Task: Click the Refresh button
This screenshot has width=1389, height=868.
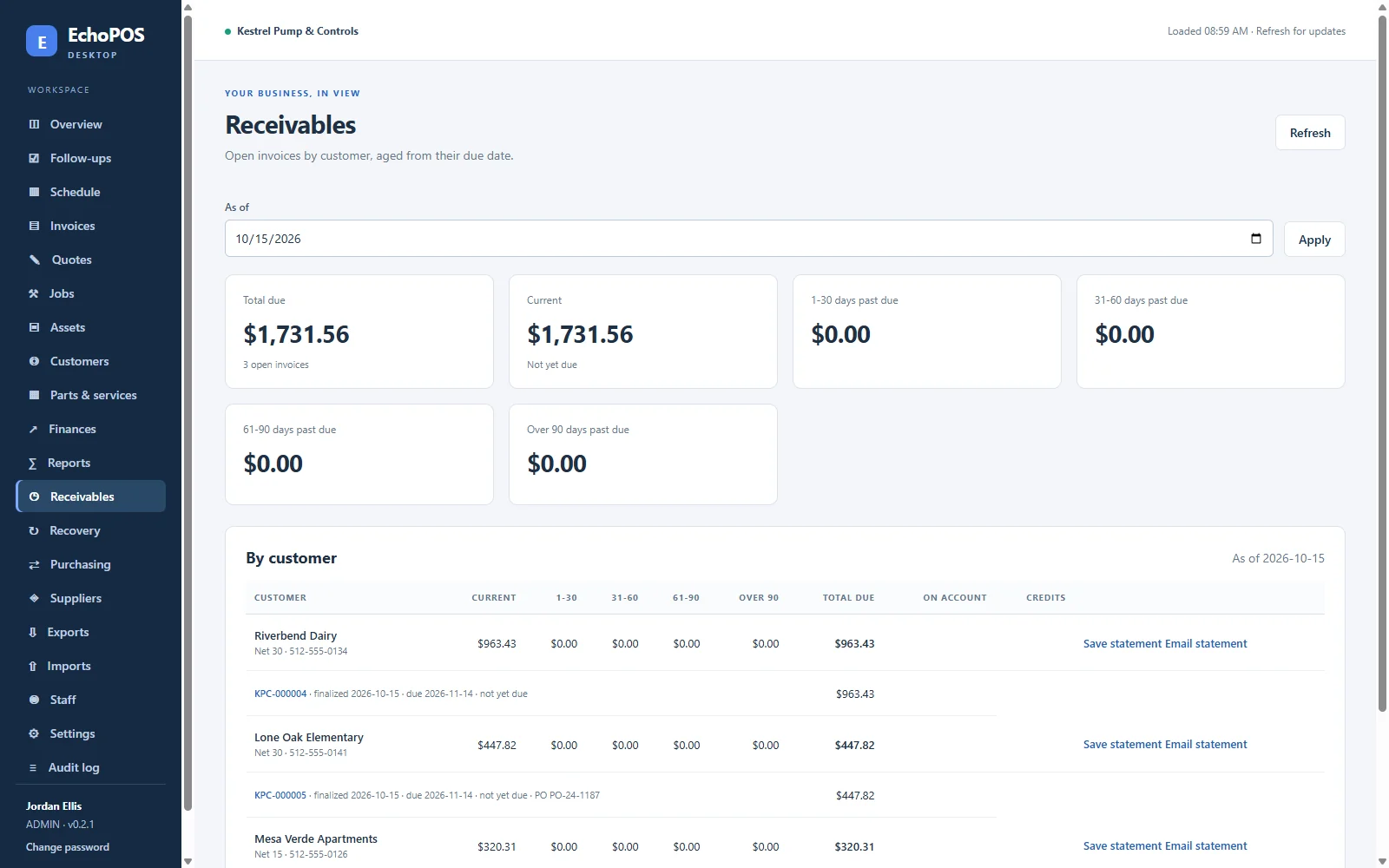Action: pos(1310,133)
